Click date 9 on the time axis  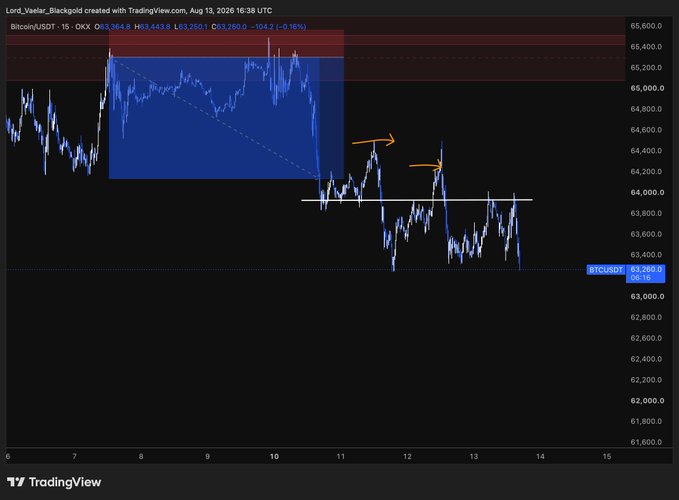[x=207, y=456]
